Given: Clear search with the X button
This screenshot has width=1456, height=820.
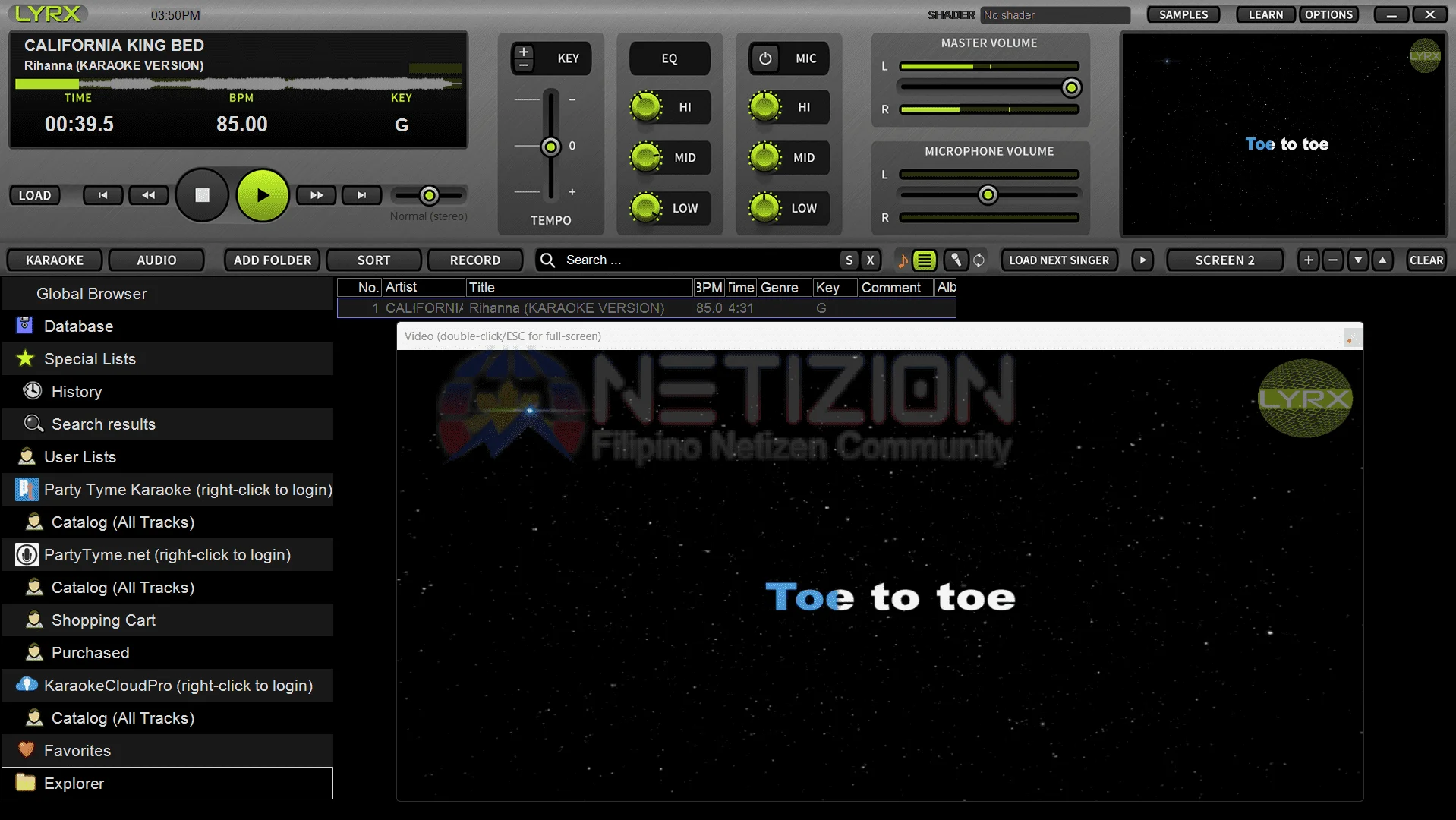Looking at the screenshot, I should point(870,260).
